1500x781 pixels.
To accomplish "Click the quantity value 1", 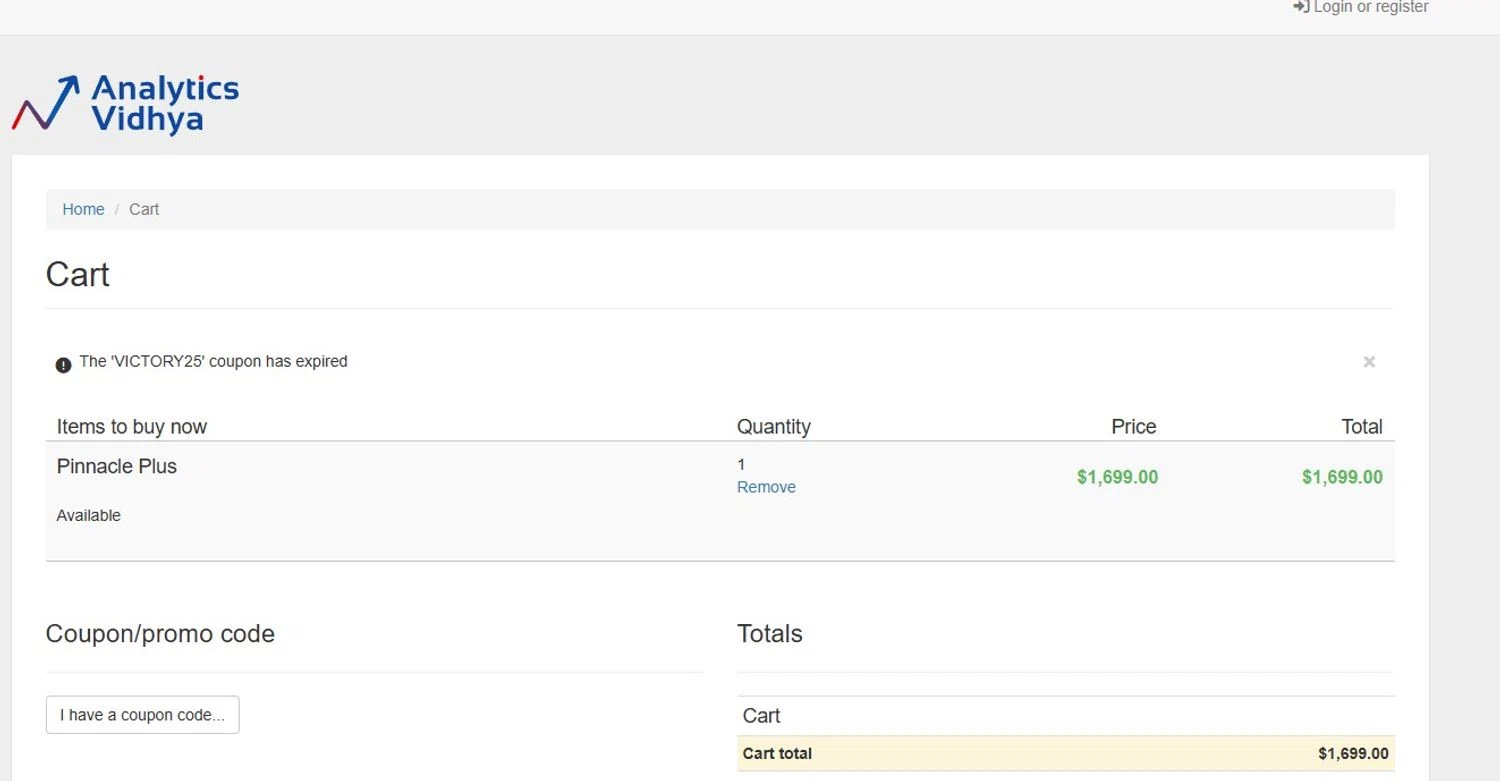I will click(x=741, y=464).
